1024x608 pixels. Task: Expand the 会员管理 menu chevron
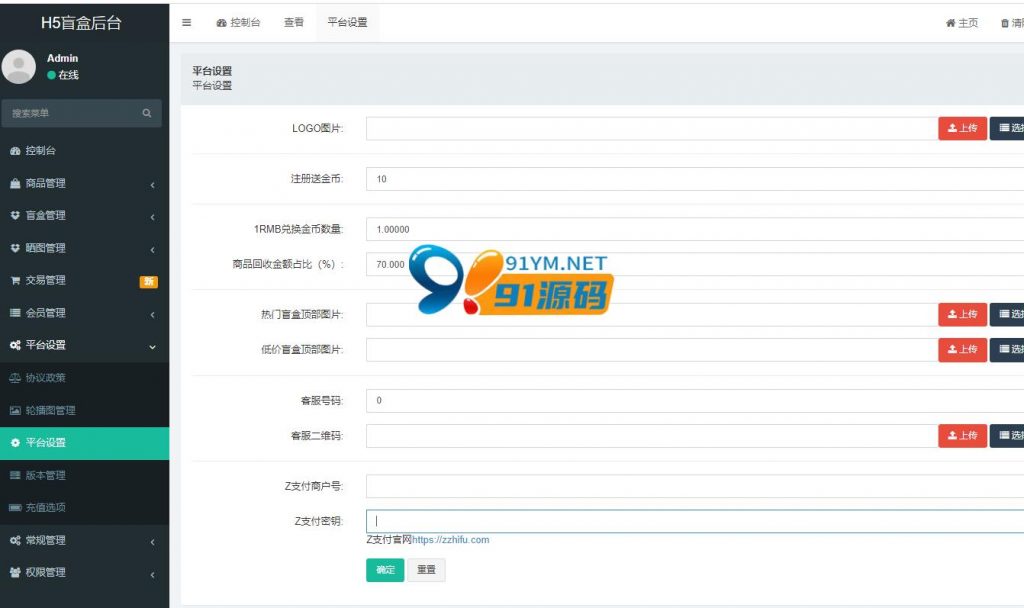152,314
